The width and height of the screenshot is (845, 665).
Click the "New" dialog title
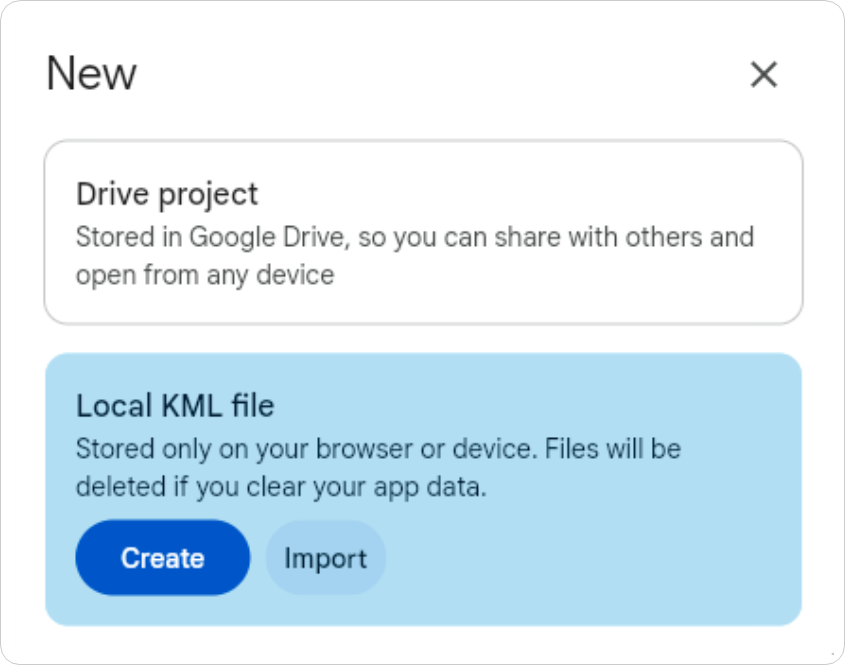(x=92, y=74)
